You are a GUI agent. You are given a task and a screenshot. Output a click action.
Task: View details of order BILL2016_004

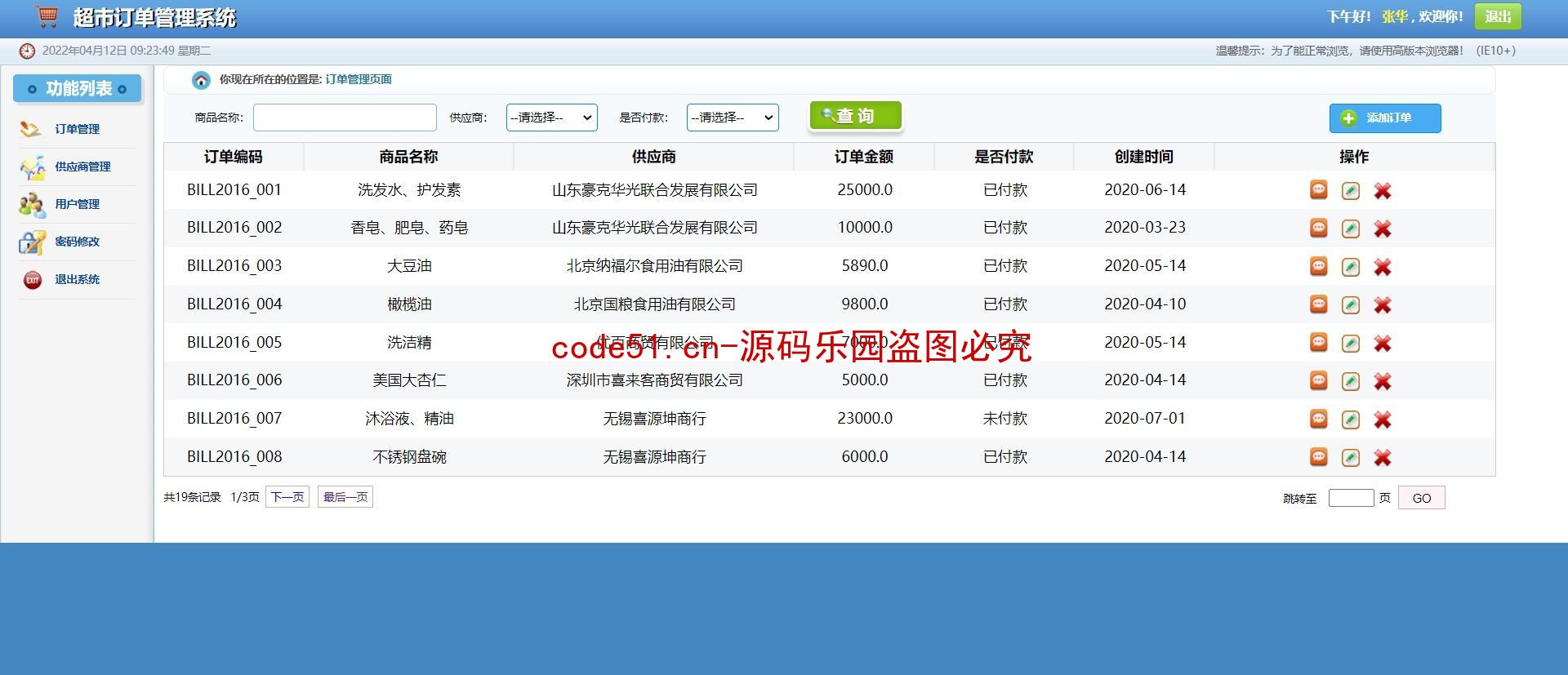pyautogui.click(x=1318, y=304)
